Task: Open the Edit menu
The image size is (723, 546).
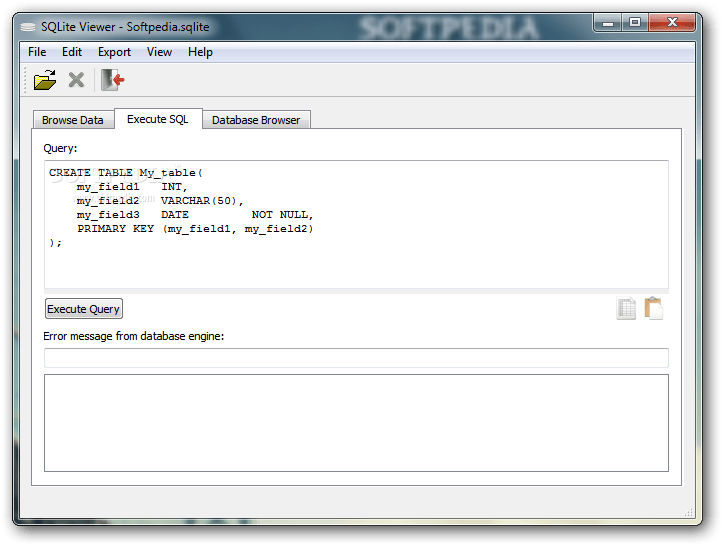Action: point(72,52)
